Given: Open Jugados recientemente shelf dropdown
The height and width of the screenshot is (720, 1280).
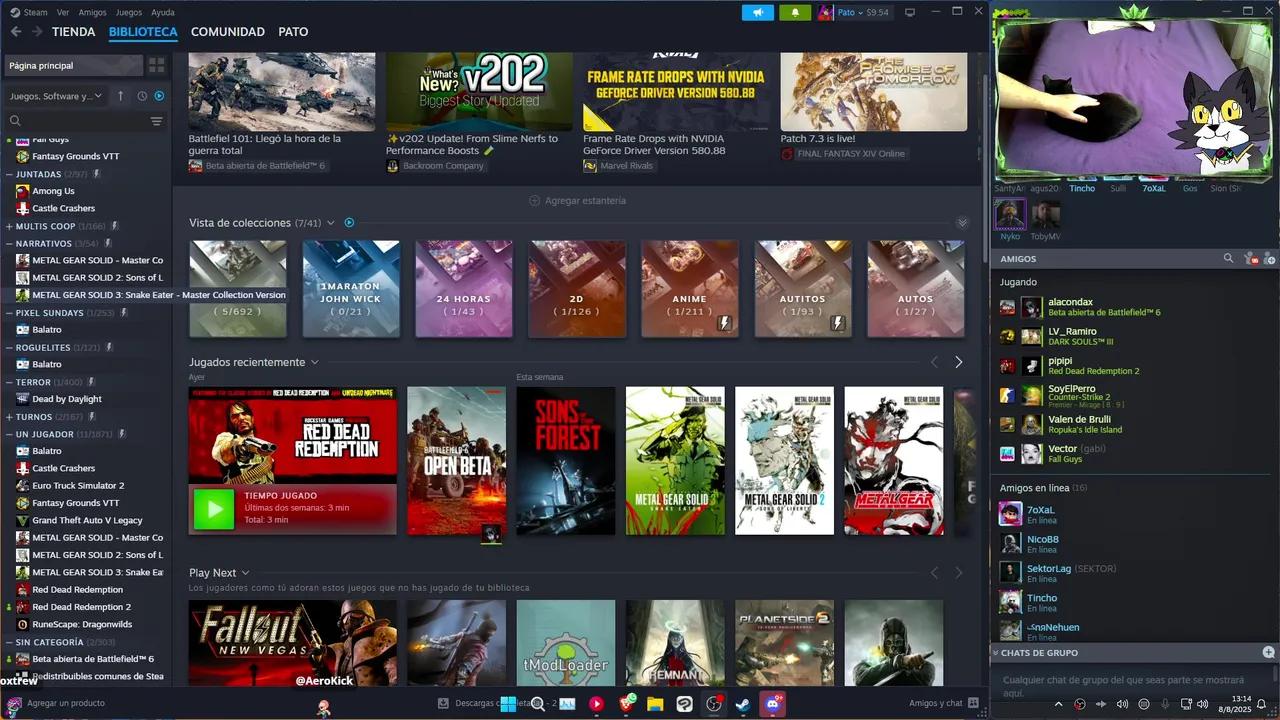Looking at the screenshot, I should (x=314, y=362).
